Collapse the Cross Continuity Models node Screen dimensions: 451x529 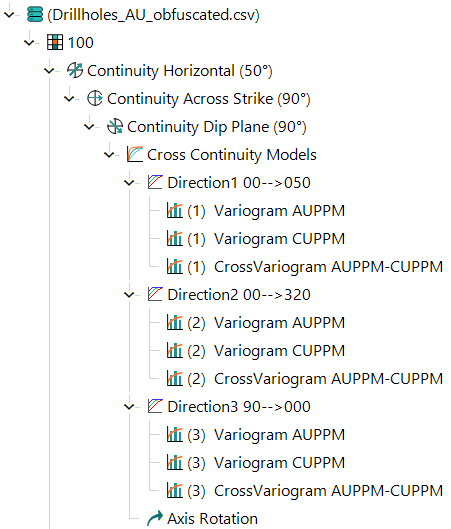109,155
